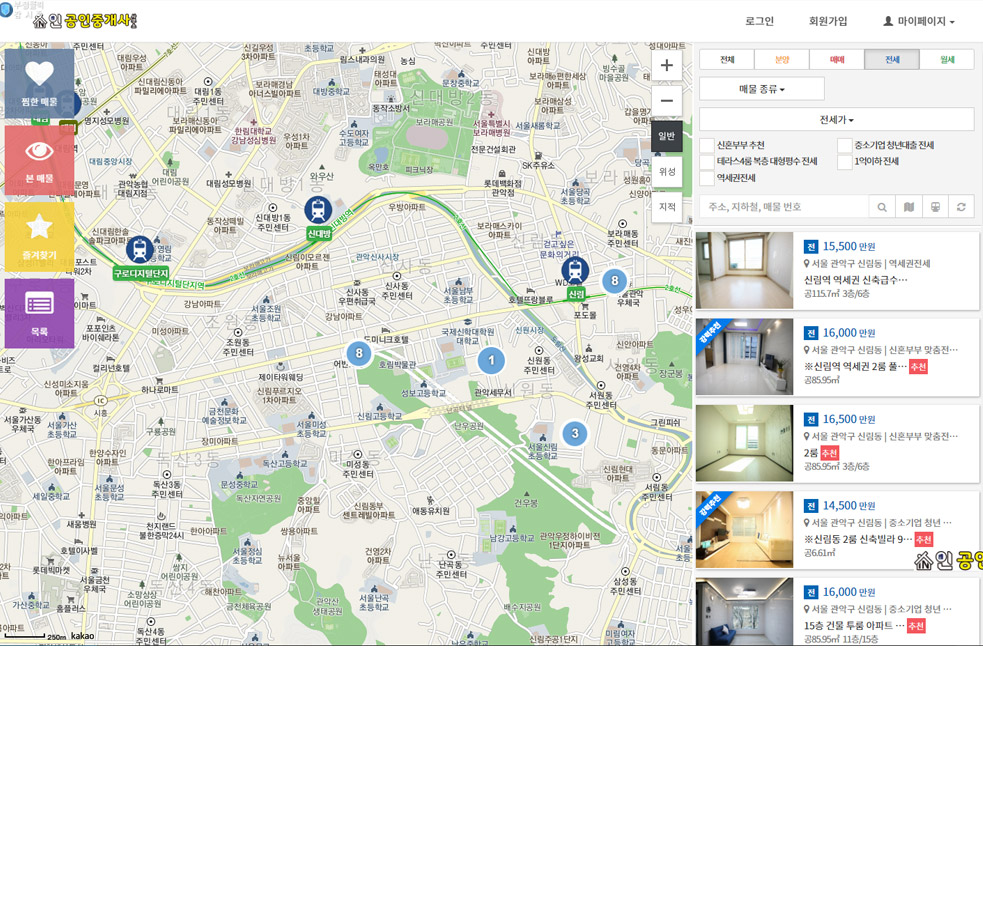Open the 전세가 price dropdown
This screenshot has height=900, width=983.
tap(836, 120)
